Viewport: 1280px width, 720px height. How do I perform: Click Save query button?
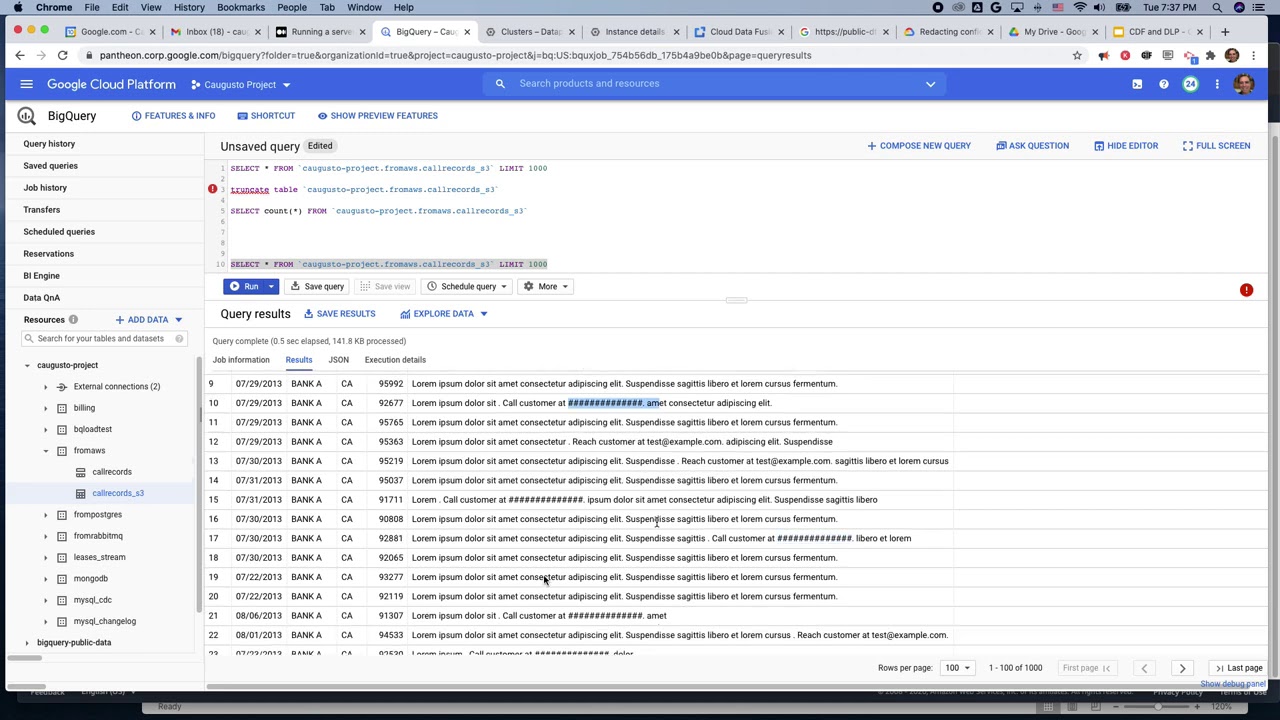point(317,287)
